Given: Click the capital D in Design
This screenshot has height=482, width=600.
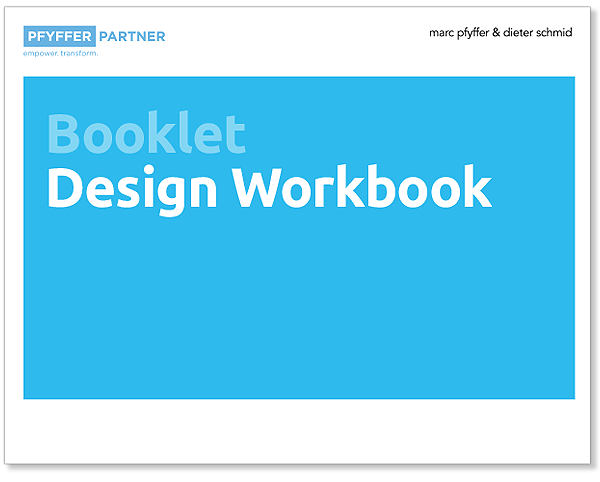Looking at the screenshot, I should click(65, 187).
